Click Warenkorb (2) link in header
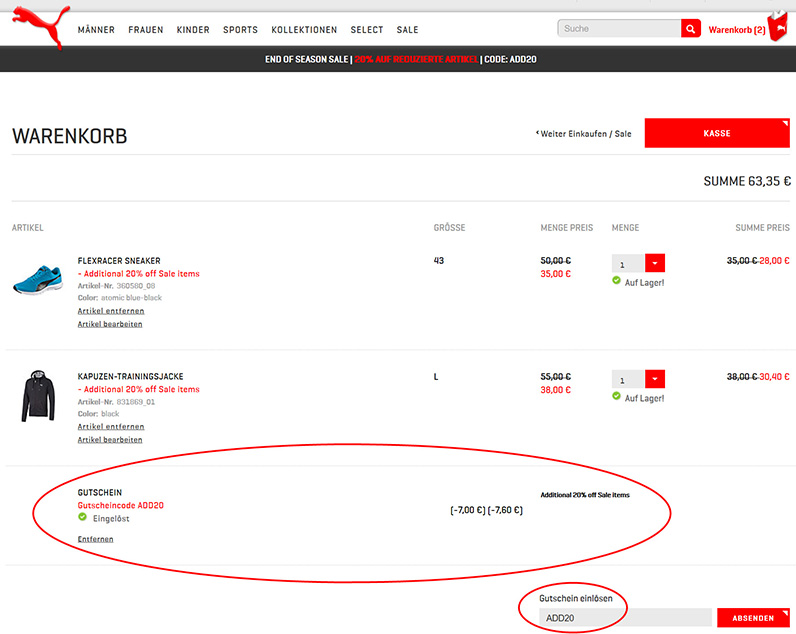Screen dimensions: 796x634 (x=737, y=30)
